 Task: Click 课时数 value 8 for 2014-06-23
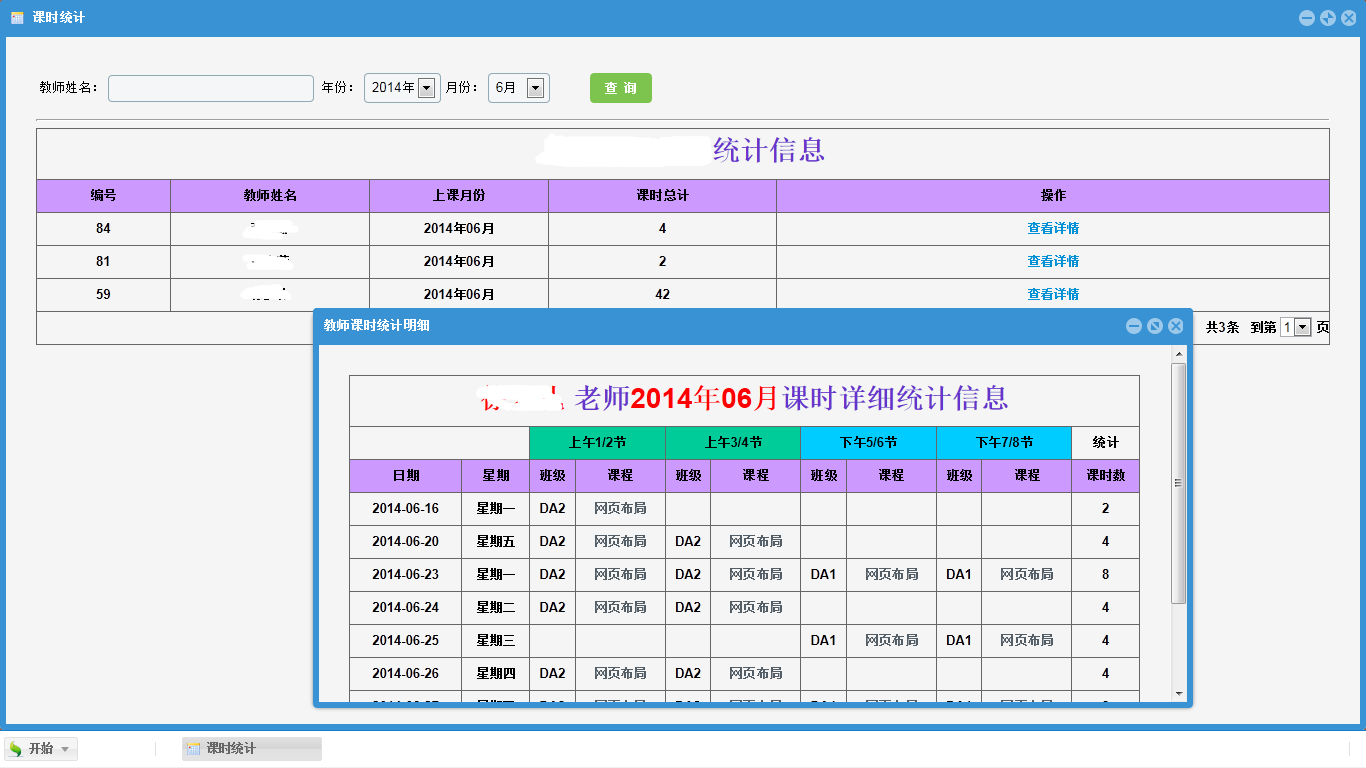1105,574
